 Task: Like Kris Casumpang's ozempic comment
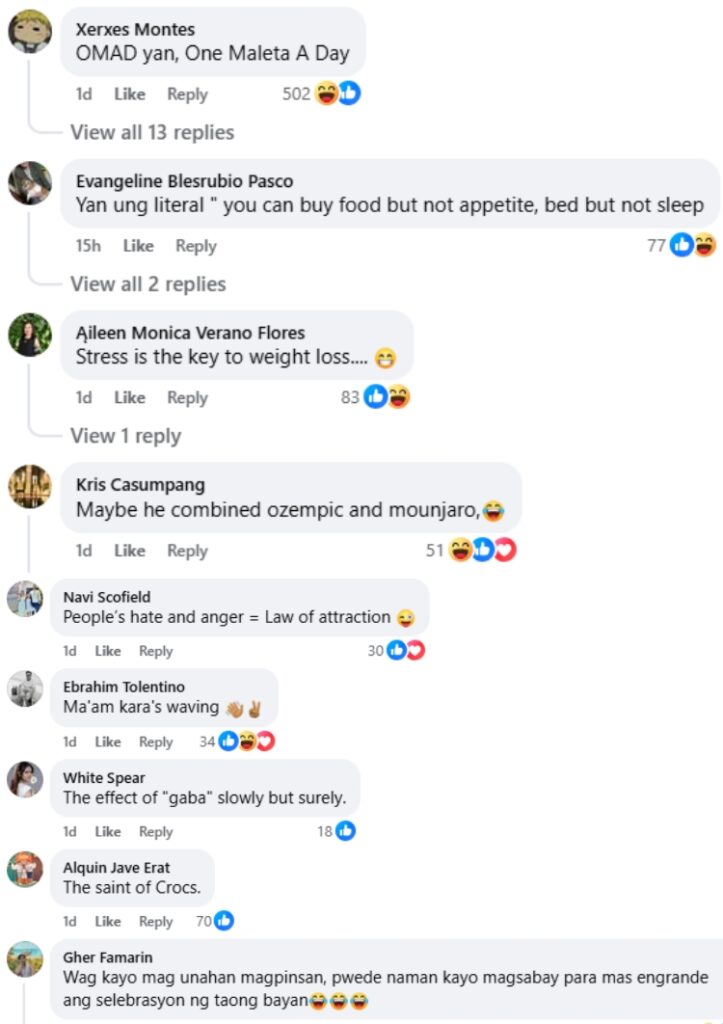coord(129,550)
